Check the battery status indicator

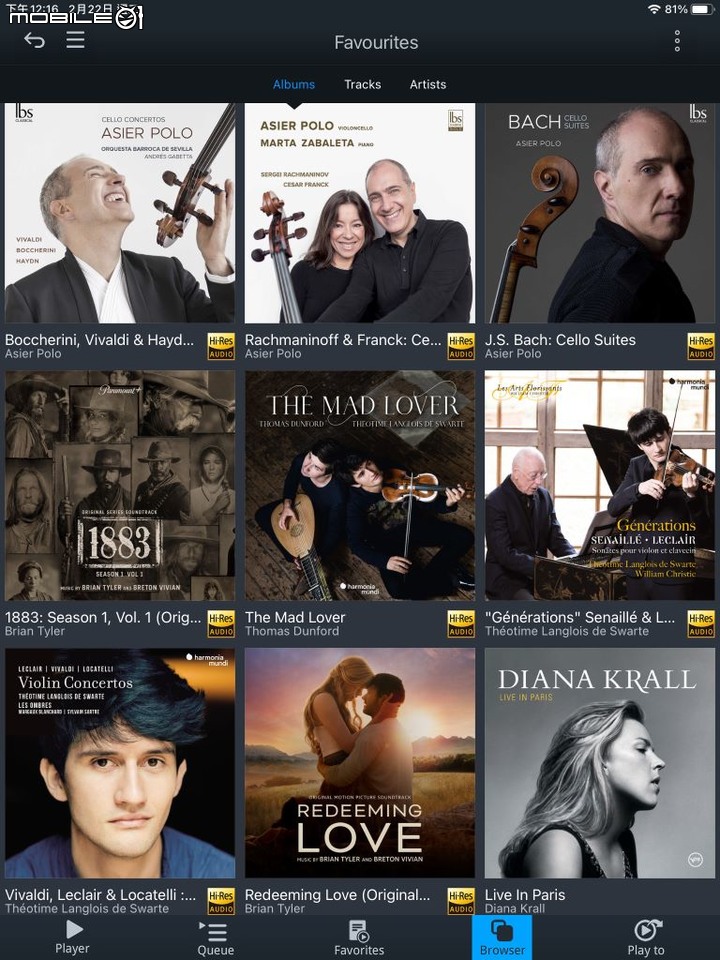[702, 9]
